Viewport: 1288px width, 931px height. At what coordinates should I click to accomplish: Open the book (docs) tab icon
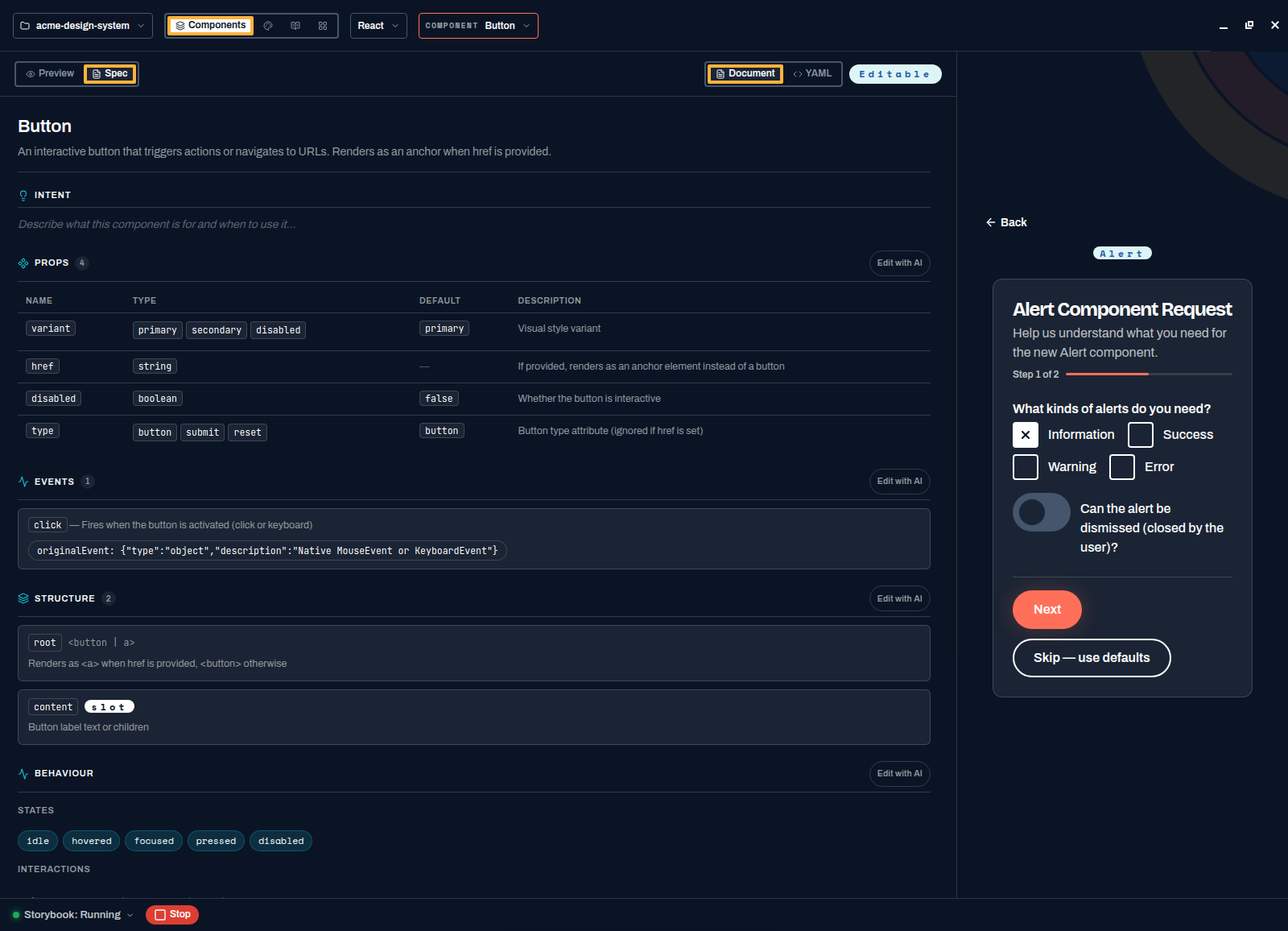[x=295, y=26]
